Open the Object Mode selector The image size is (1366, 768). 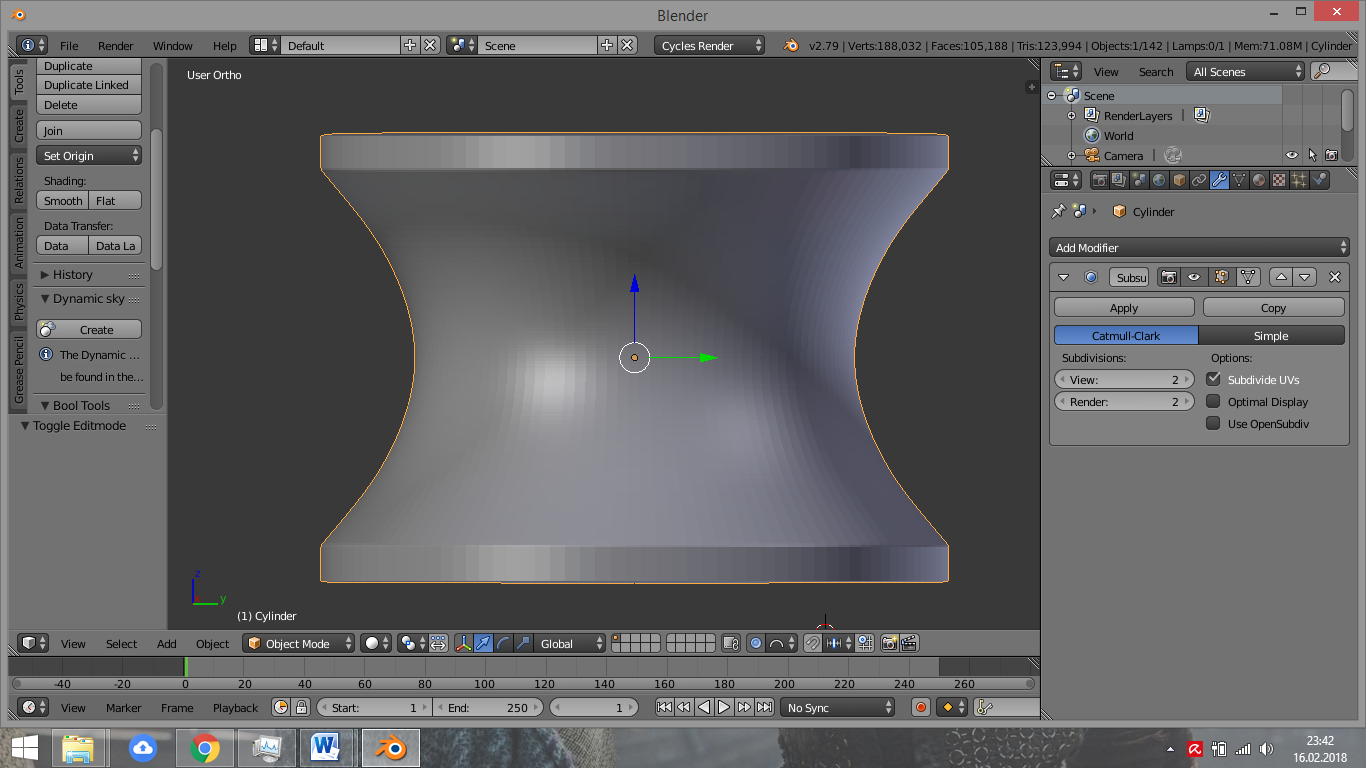point(299,643)
